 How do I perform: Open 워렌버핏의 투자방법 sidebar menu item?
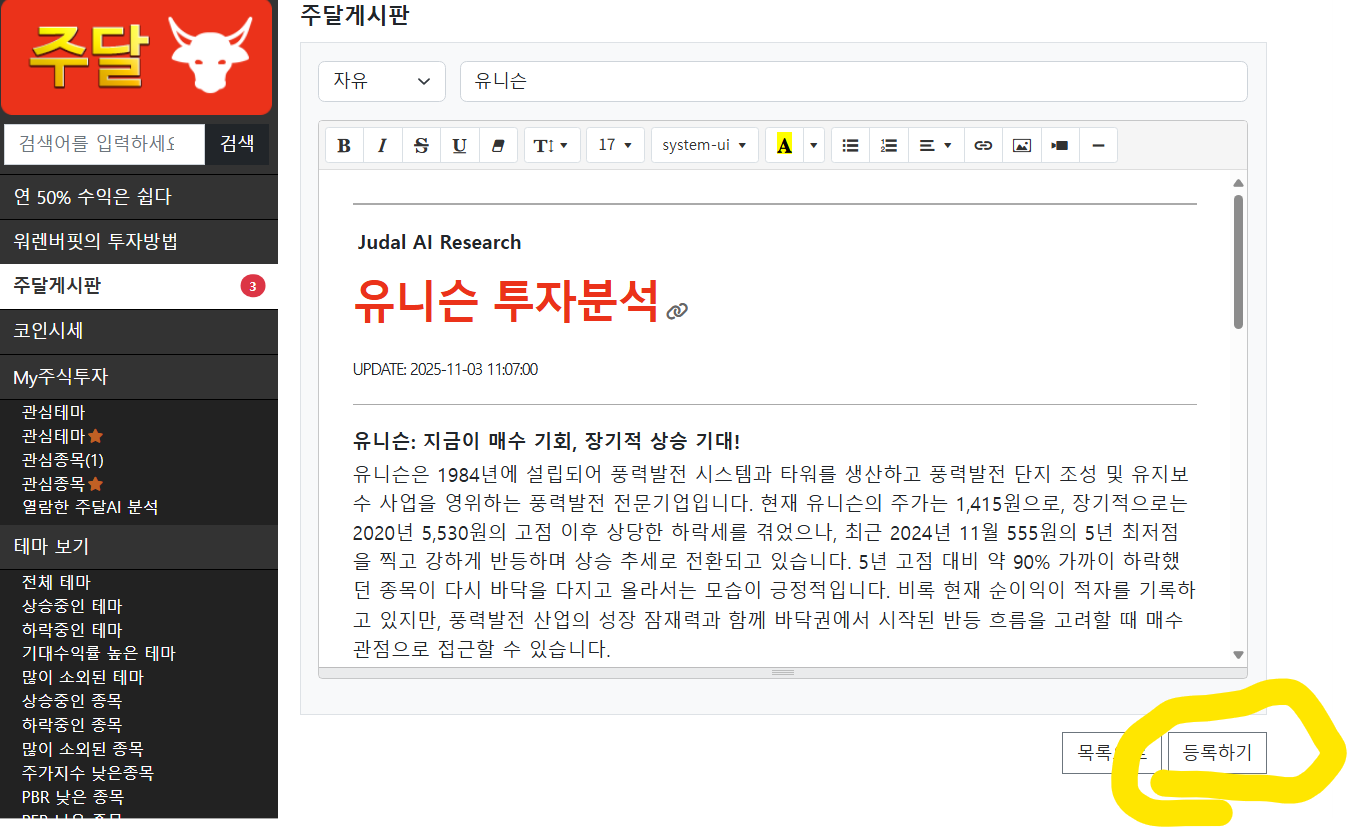pyautogui.click(x=138, y=241)
